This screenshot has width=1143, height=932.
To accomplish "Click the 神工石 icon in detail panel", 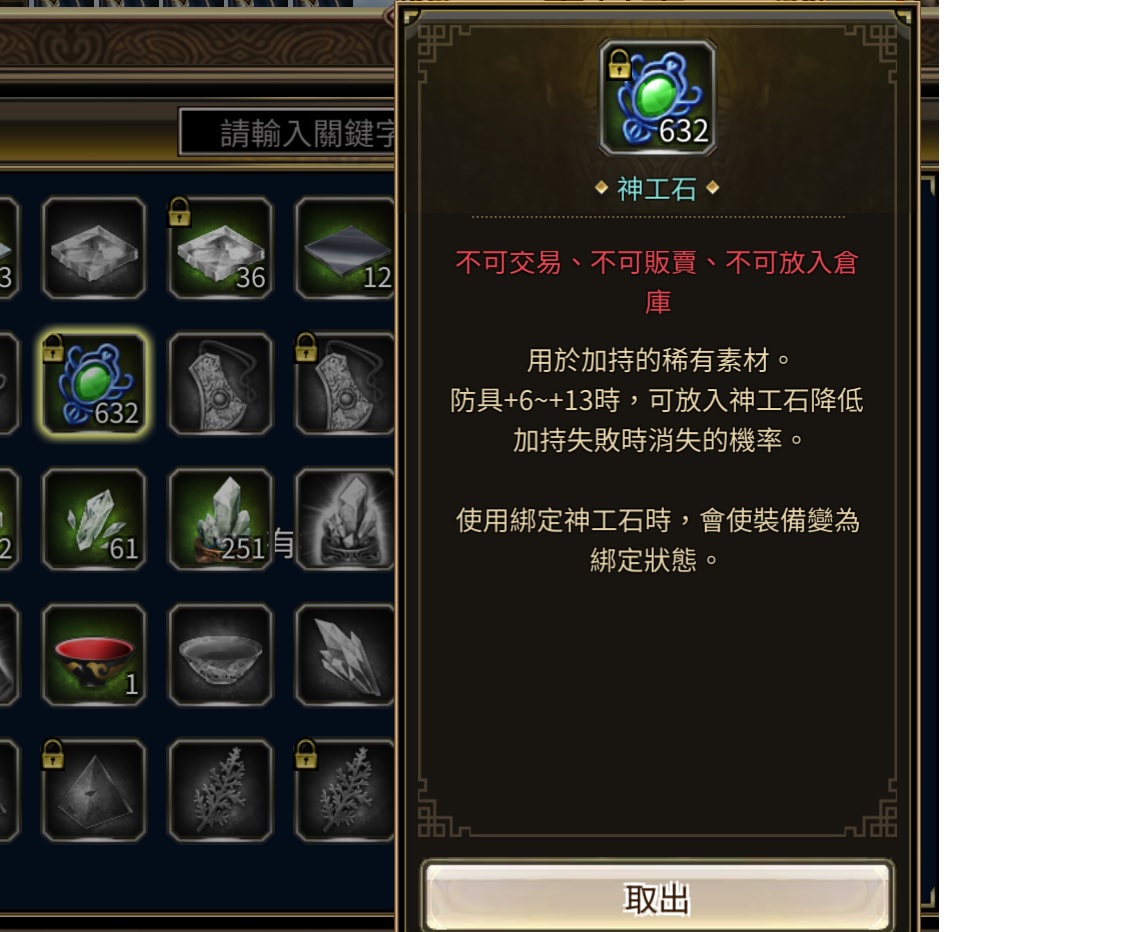I will click(x=657, y=98).
